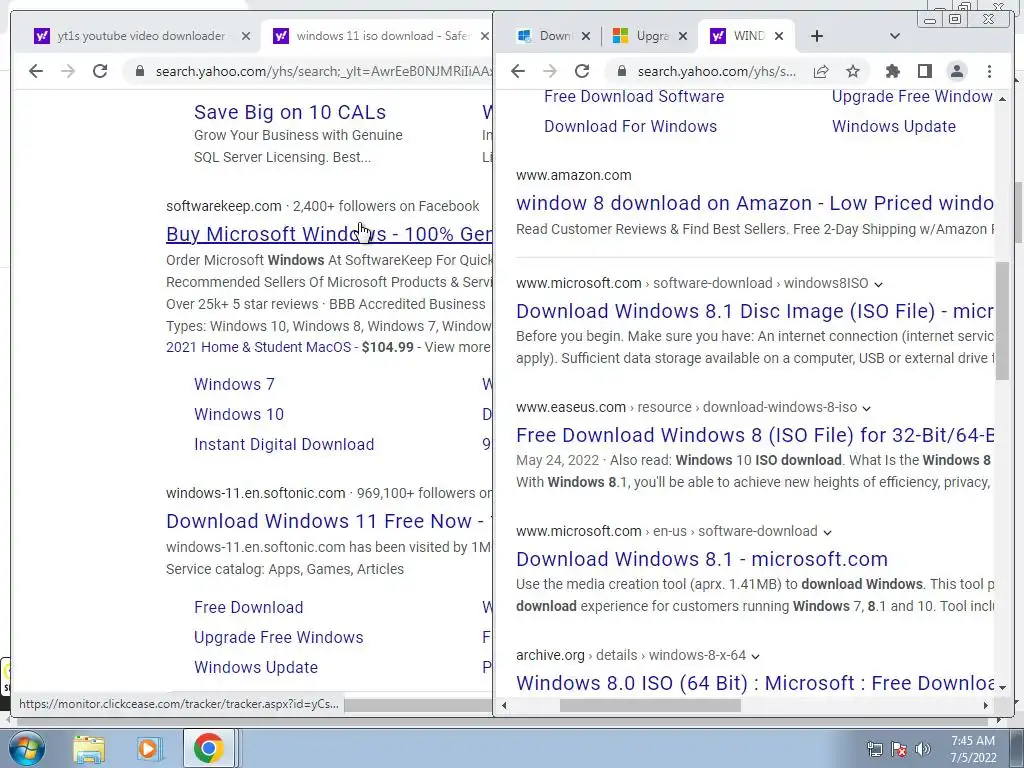Close the windows 11 iso download tab

pyautogui.click(x=485, y=37)
